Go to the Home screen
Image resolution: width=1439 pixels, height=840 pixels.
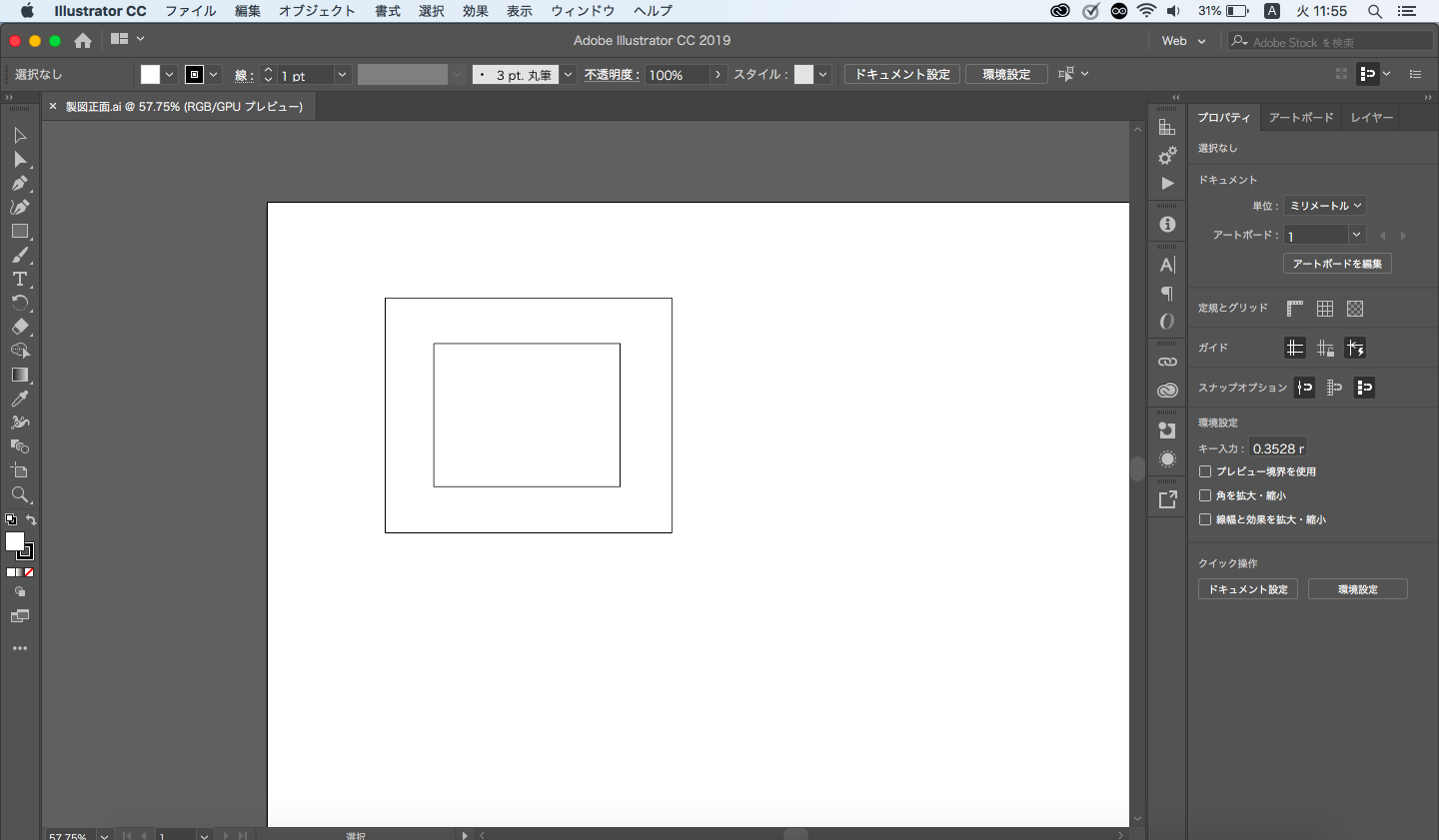83,41
